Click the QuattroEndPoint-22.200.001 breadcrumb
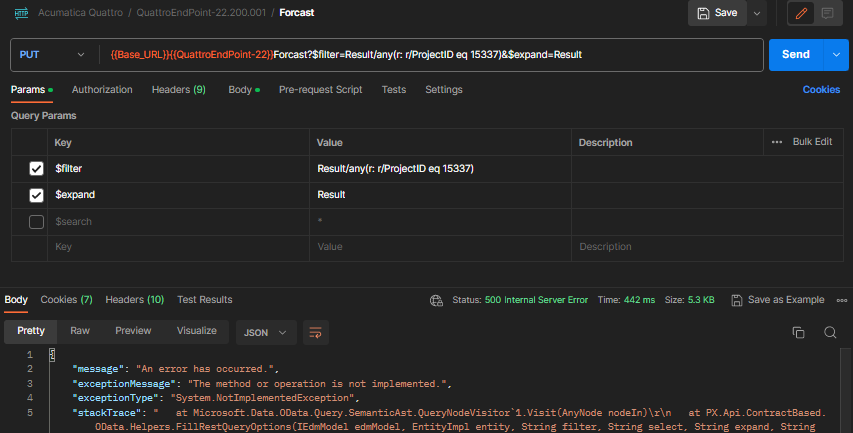The image size is (853, 433). tap(201, 13)
